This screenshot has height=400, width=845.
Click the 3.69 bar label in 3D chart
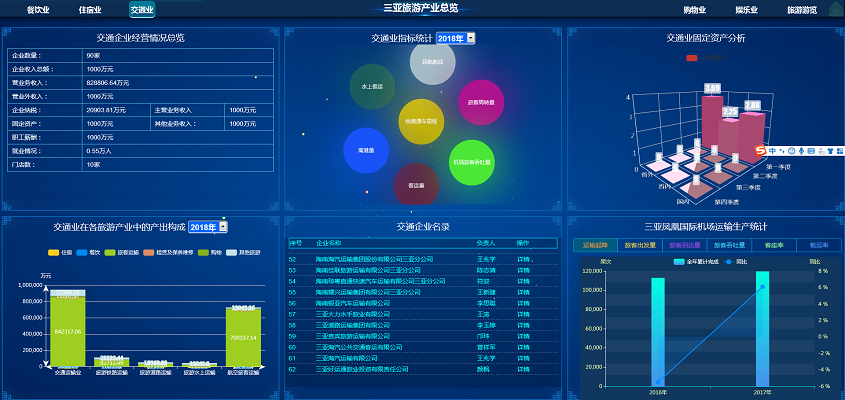(x=712, y=88)
